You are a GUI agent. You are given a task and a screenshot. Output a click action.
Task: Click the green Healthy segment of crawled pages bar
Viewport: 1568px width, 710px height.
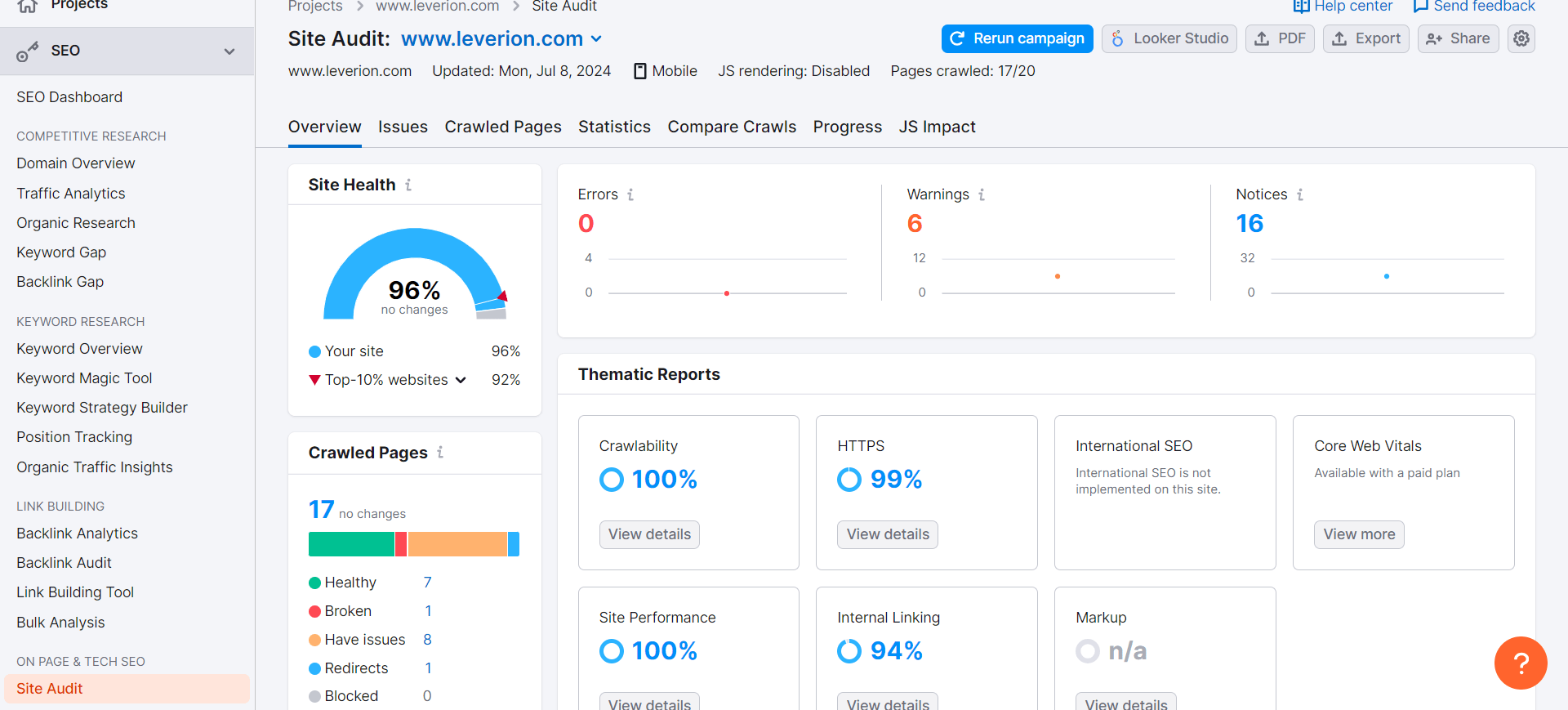pos(351,544)
